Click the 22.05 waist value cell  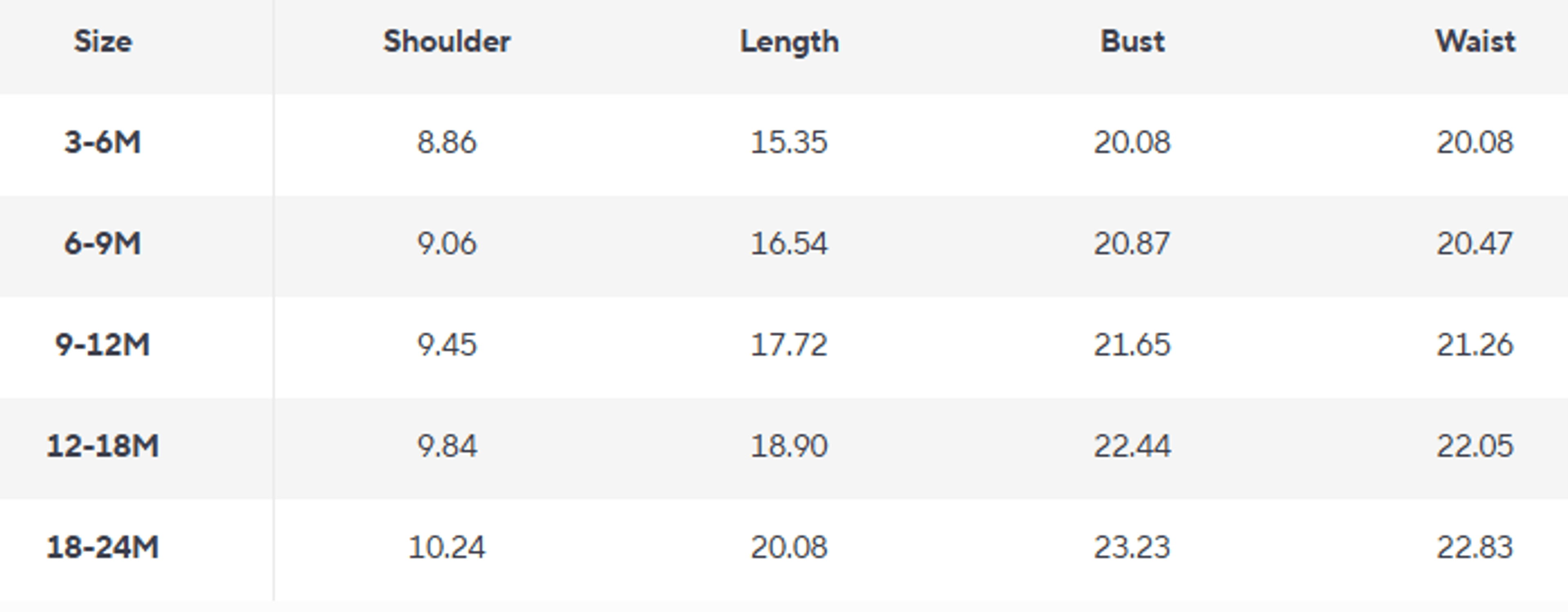(1475, 446)
